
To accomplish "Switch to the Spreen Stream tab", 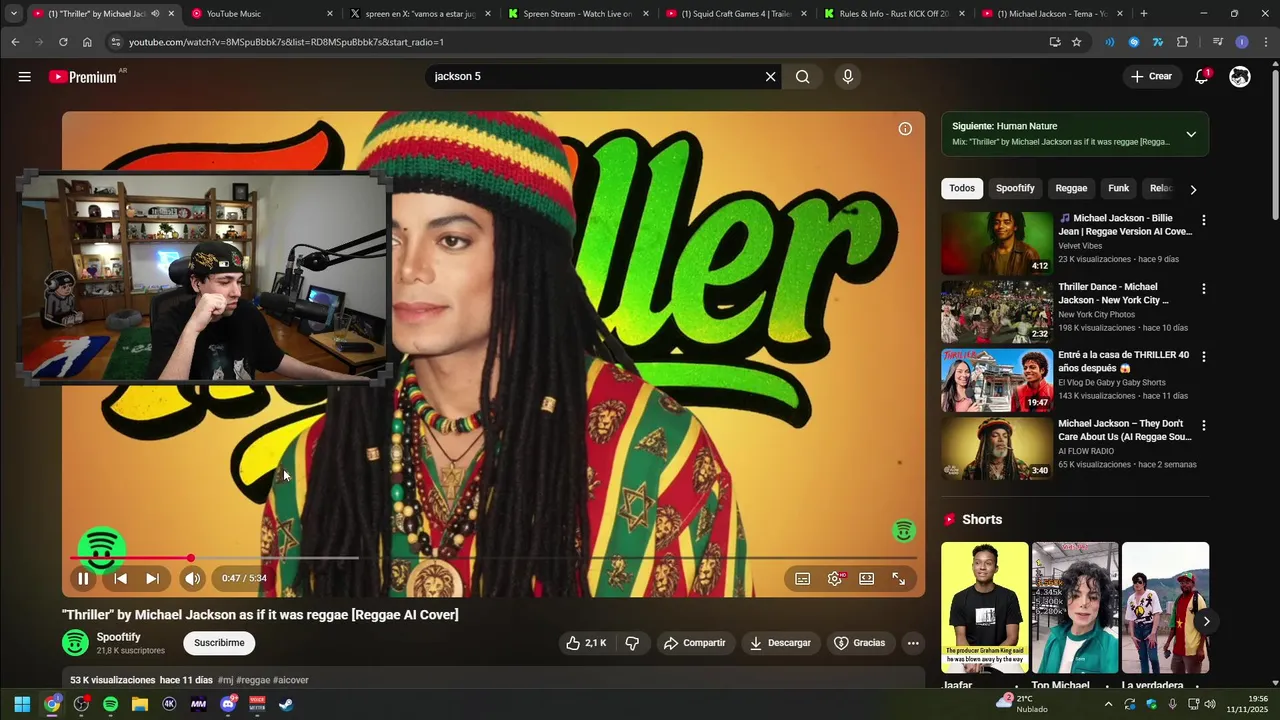I will [x=577, y=14].
